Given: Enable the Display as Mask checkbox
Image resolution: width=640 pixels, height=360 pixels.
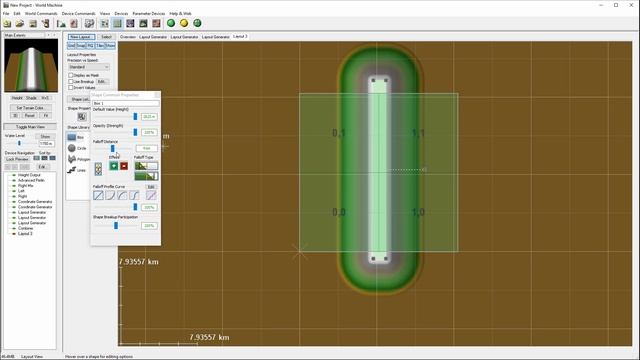Looking at the screenshot, I should [x=71, y=76].
